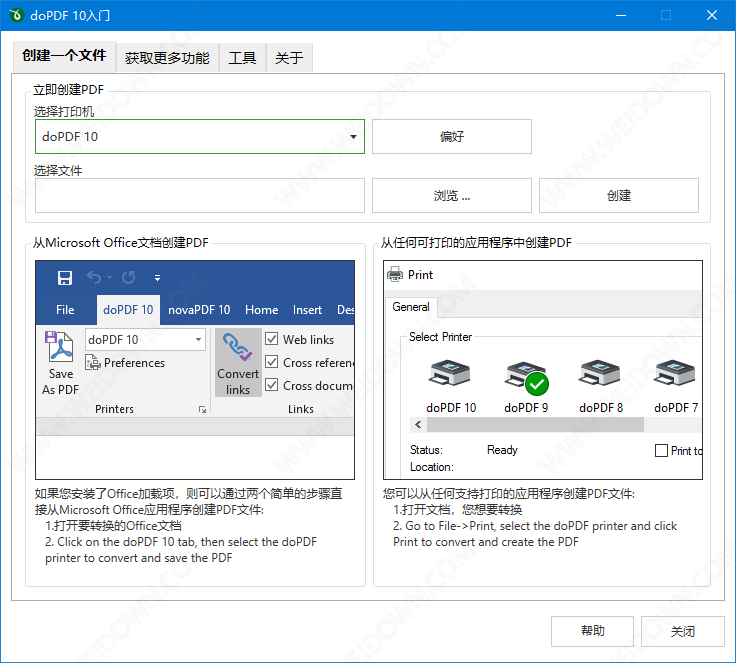
Task: Toggle the Cross references checkbox
Action: (x=272, y=362)
